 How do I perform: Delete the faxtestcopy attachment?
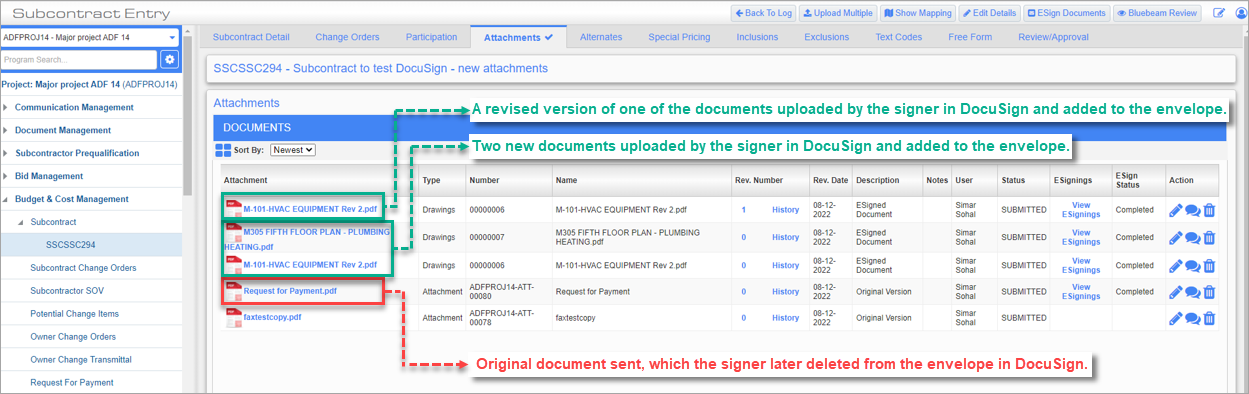(x=1209, y=318)
